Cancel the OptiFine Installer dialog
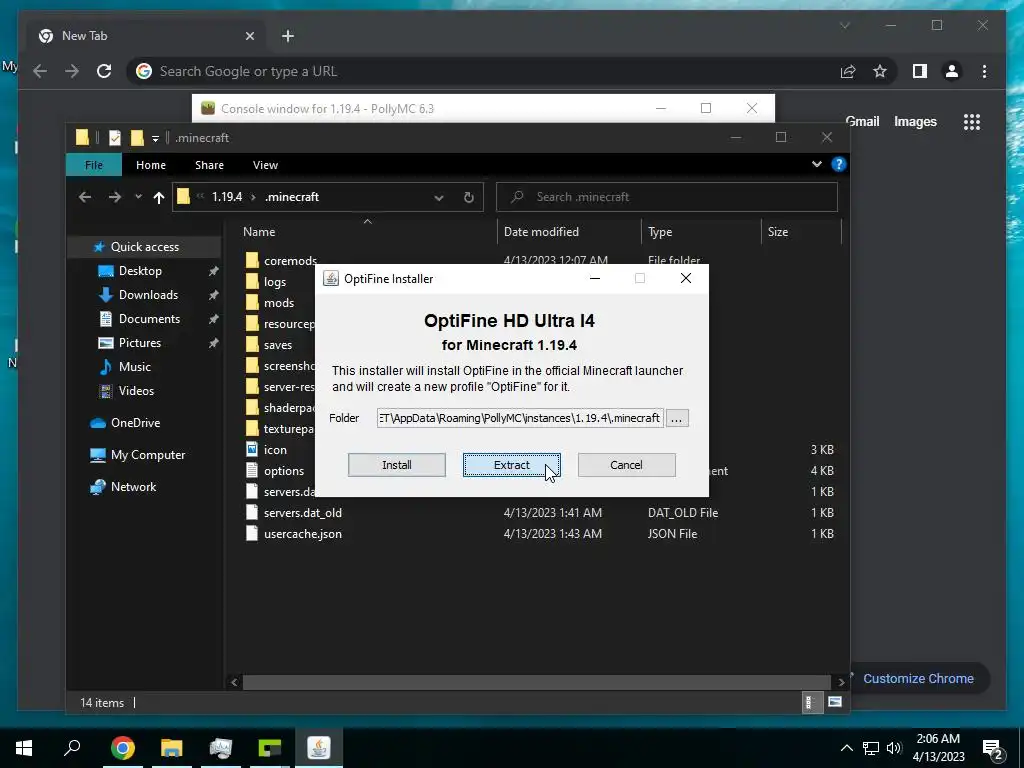 point(626,465)
